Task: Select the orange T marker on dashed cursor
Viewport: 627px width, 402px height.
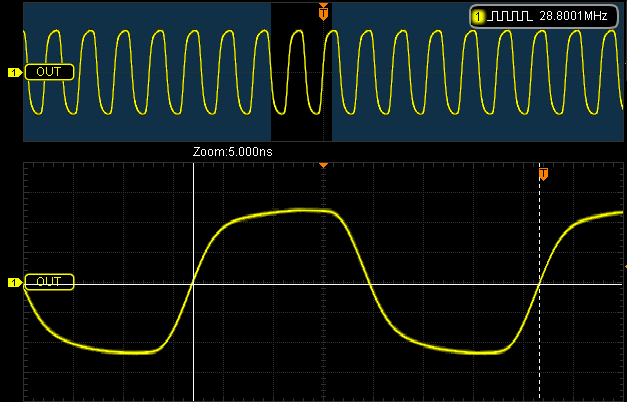Action: pos(543,174)
